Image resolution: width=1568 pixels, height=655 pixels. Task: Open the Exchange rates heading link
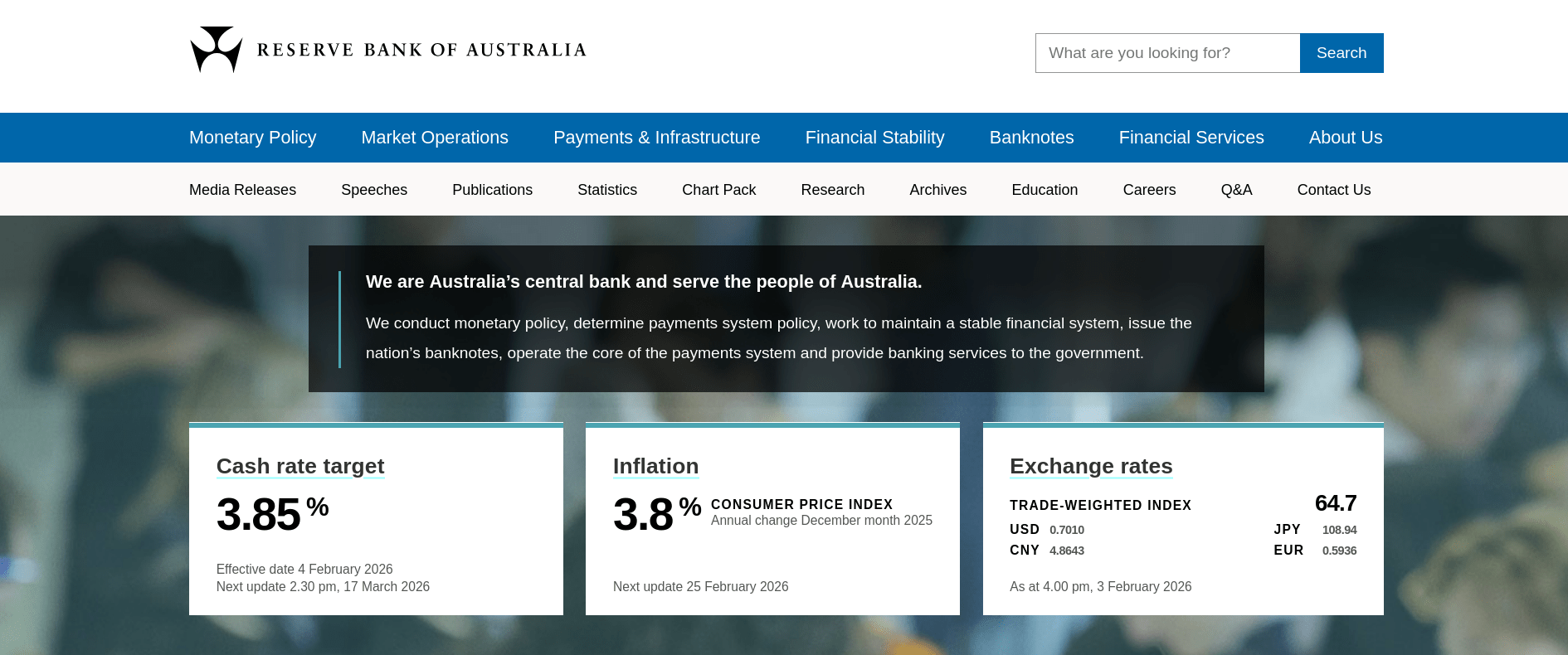point(1090,466)
